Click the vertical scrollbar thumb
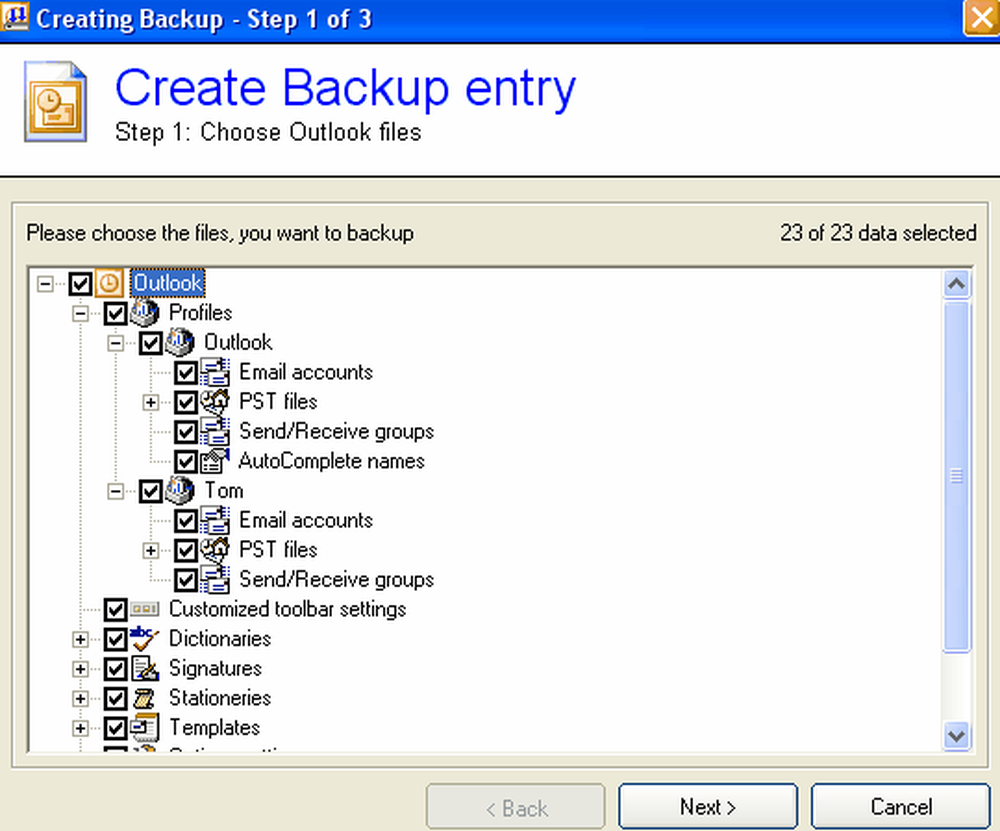The width and height of the screenshot is (1000, 831). (x=956, y=476)
